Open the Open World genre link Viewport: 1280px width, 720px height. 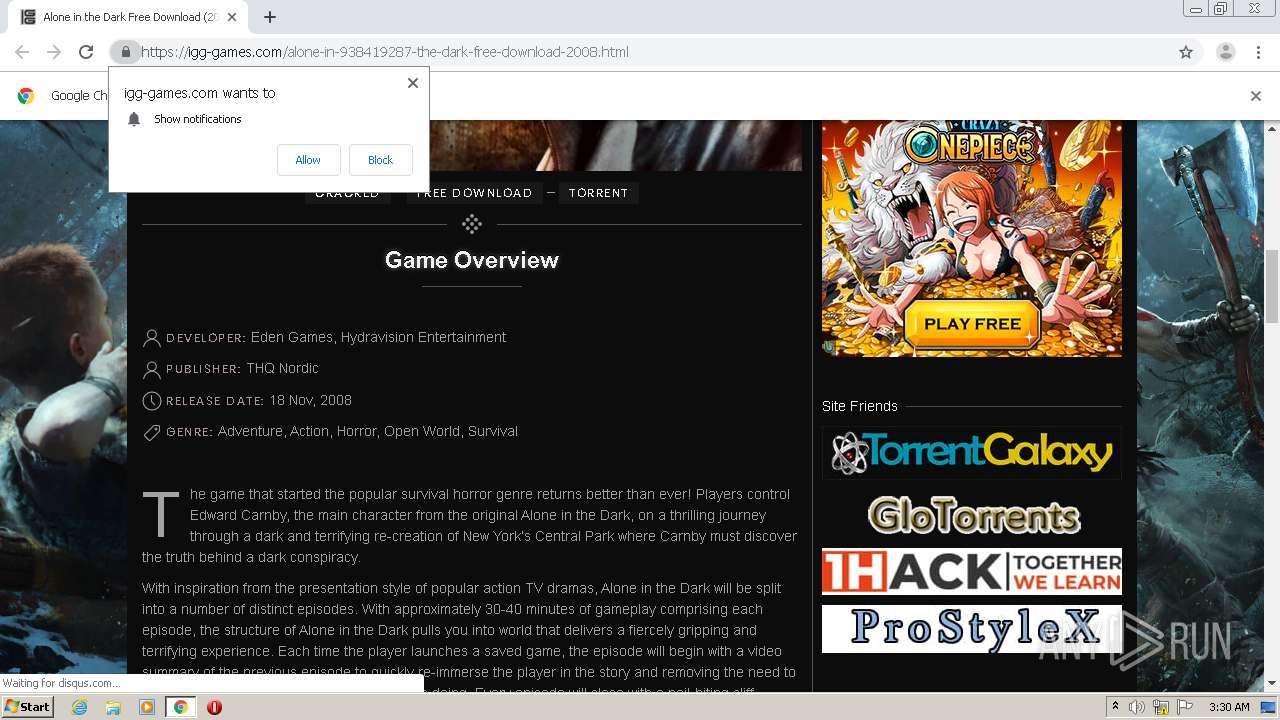[422, 431]
